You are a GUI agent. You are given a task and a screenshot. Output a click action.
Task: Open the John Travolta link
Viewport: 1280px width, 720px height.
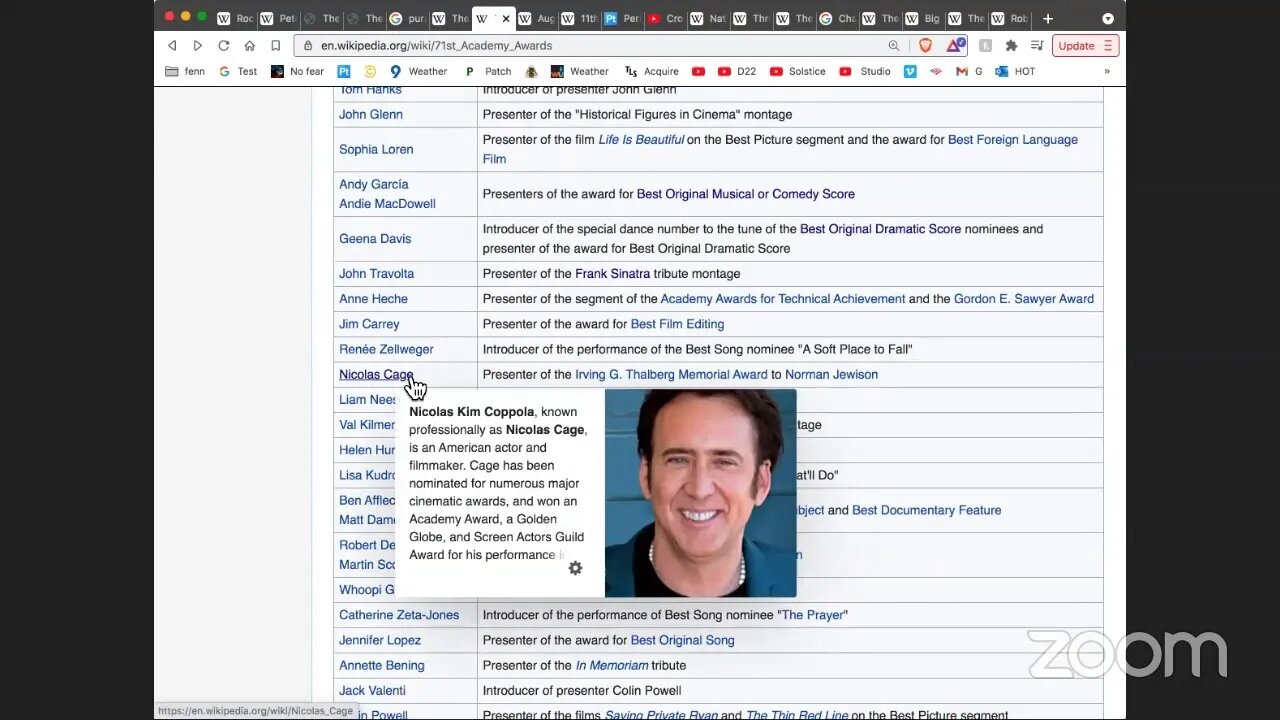tap(376, 273)
